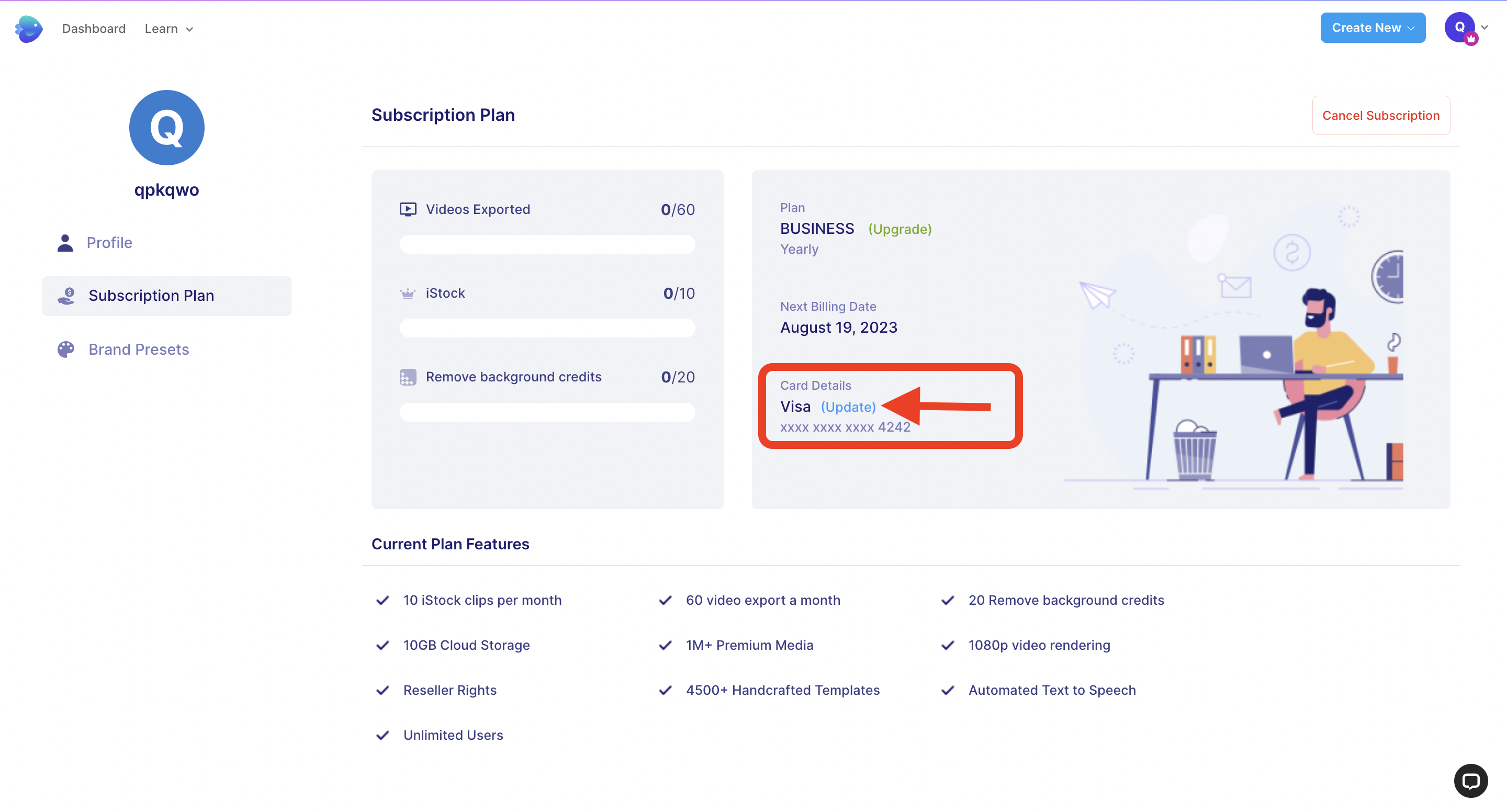This screenshot has width=1507, height=812.
Task: Open the live chat bubble icon
Action: [1470, 781]
